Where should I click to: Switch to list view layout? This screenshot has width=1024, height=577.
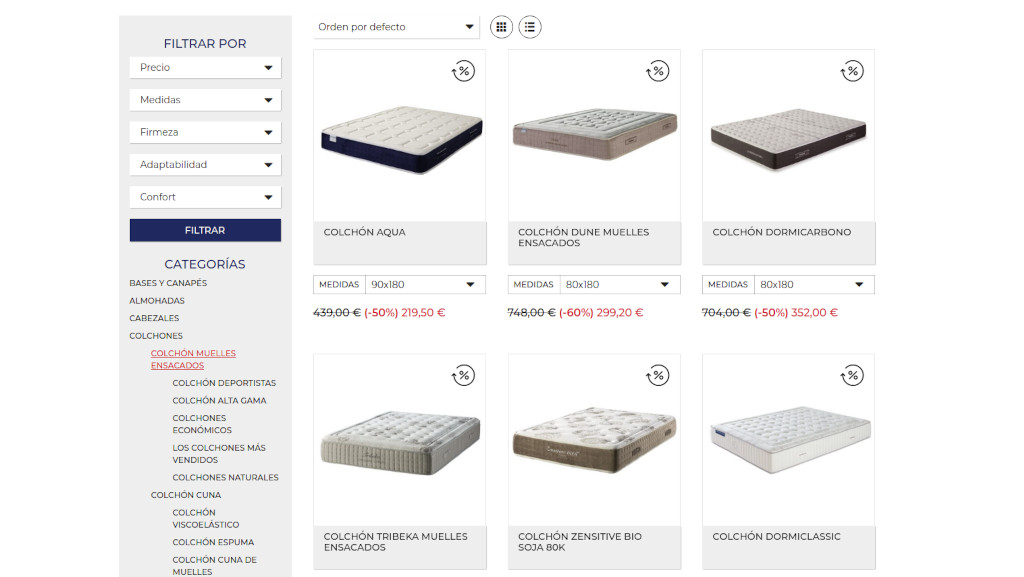[530, 27]
